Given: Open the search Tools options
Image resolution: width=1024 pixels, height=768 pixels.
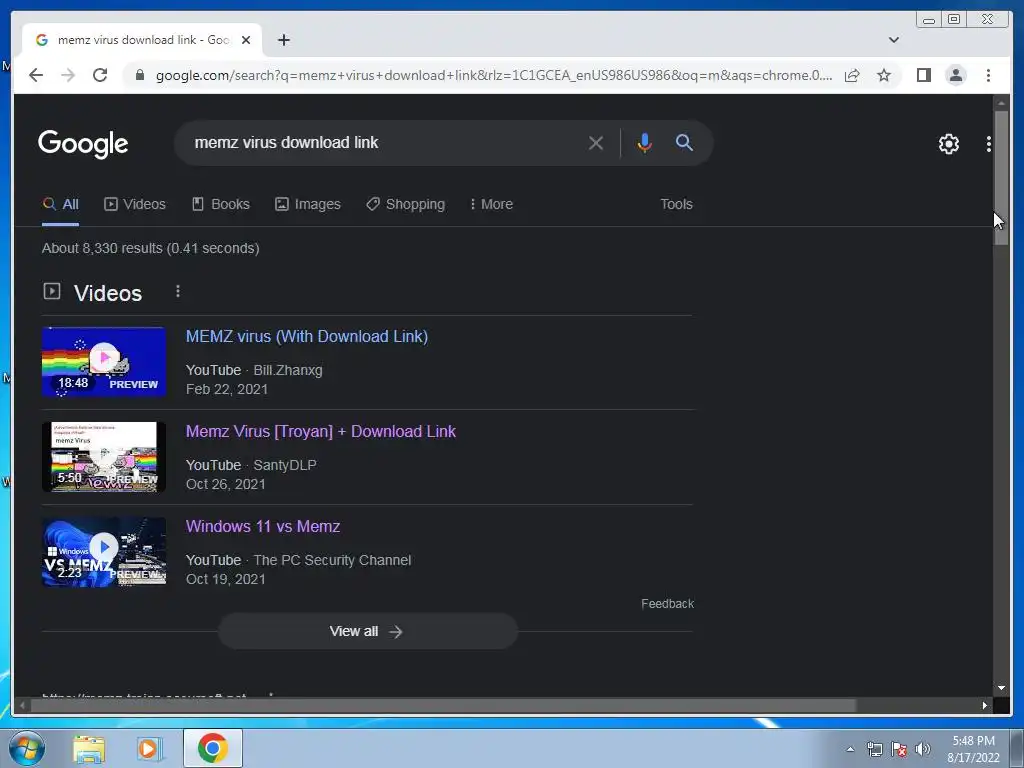Looking at the screenshot, I should coord(676,204).
